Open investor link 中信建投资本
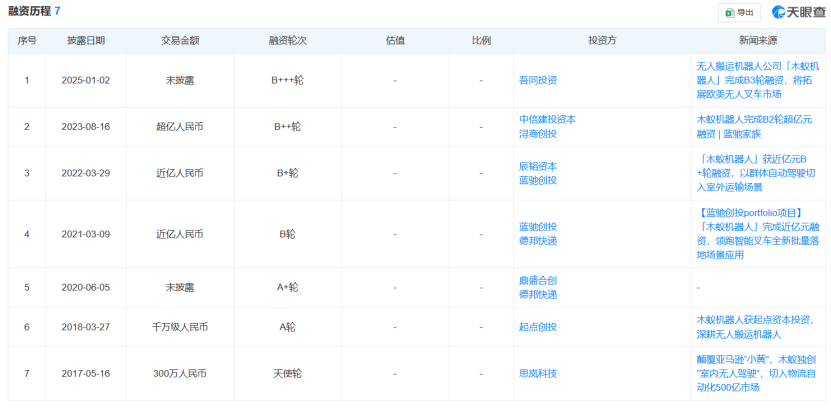 click(547, 120)
